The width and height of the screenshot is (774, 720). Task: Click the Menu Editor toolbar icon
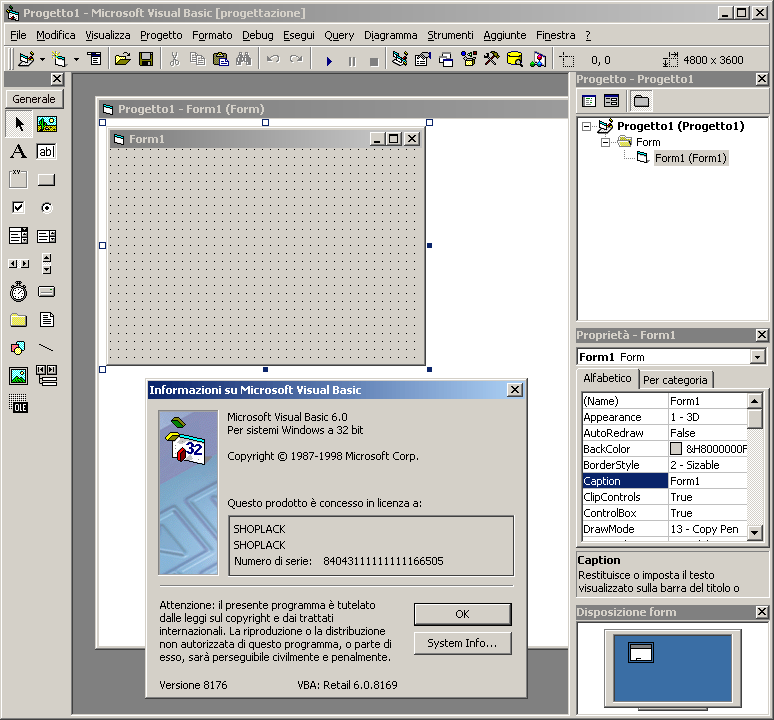point(94,60)
